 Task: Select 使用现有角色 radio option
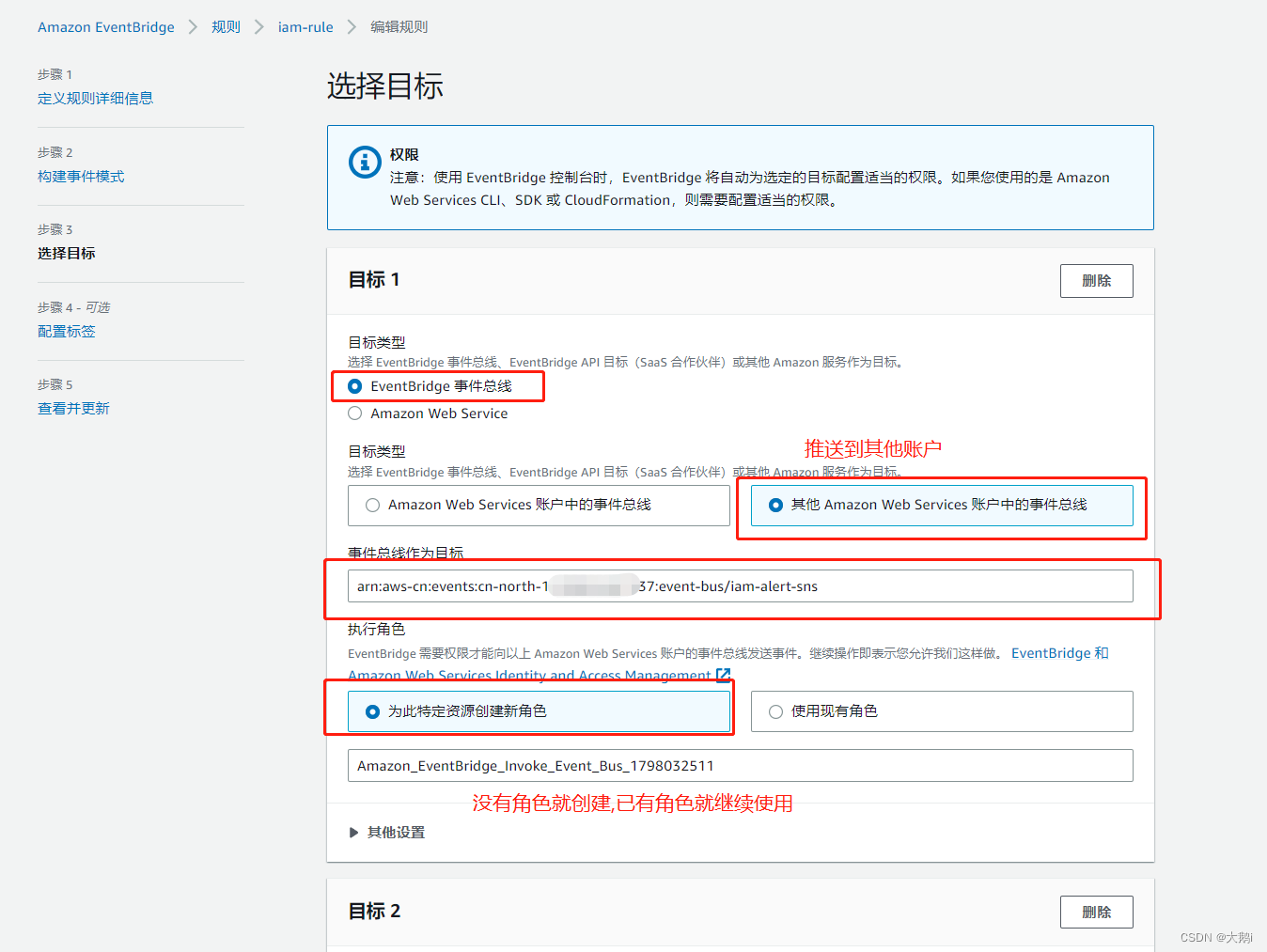tap(942, 711)
